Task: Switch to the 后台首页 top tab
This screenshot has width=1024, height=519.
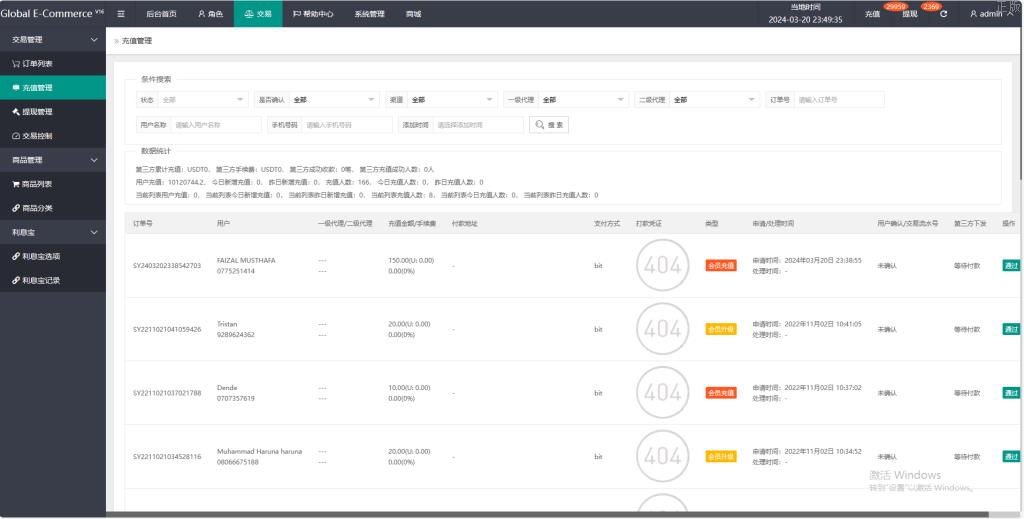Action: pos(161,14)
